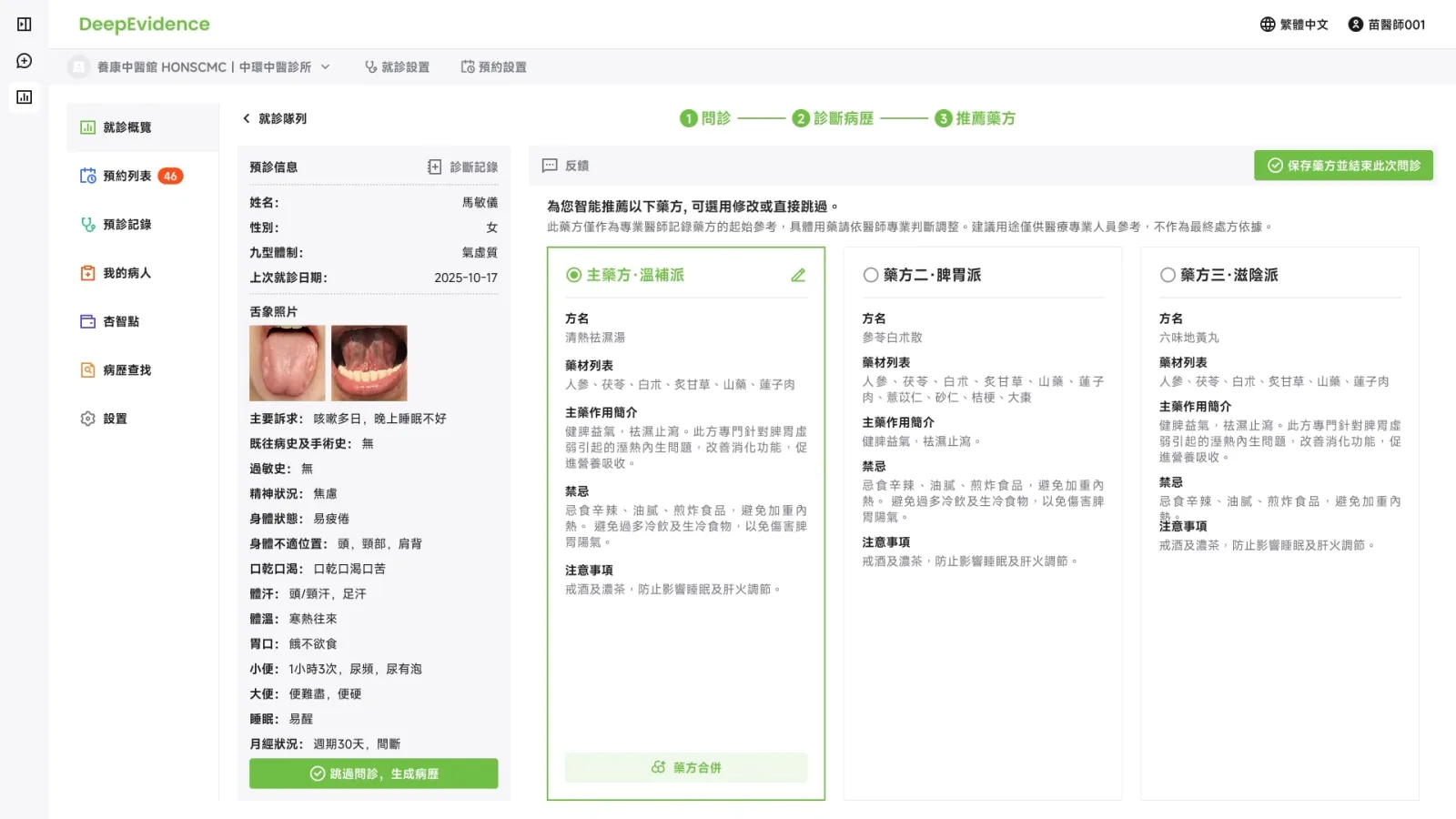Click 保存藥方並結束此次問診 button
This screenshot has width=1456, height=819.
[1343, 166]
